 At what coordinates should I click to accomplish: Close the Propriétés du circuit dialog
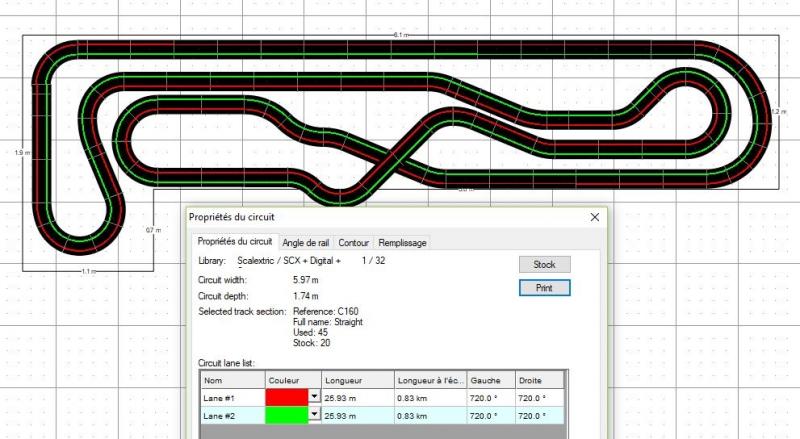pyautogui.click(x=594, y=216)
